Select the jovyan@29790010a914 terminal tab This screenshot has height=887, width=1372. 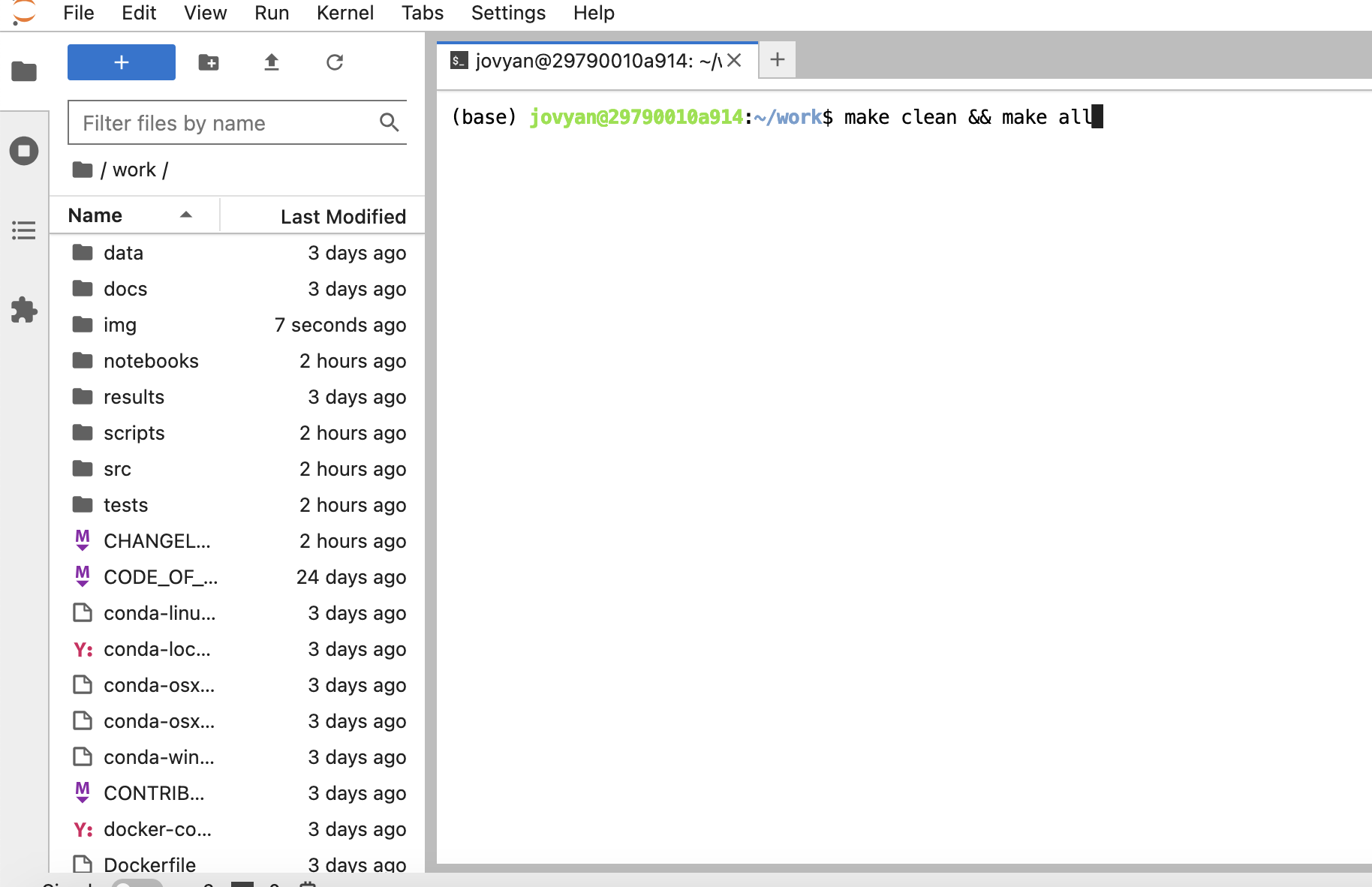(597, 60)
